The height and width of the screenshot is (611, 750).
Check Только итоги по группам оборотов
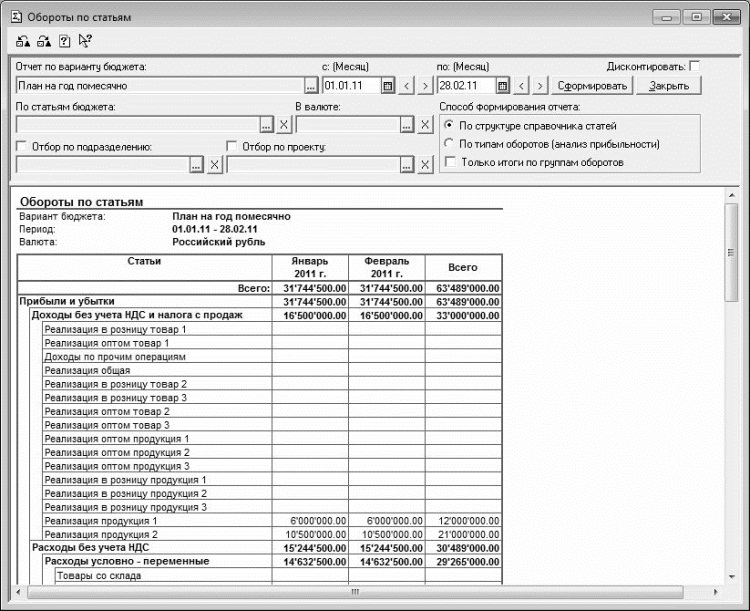pos(450,162)
